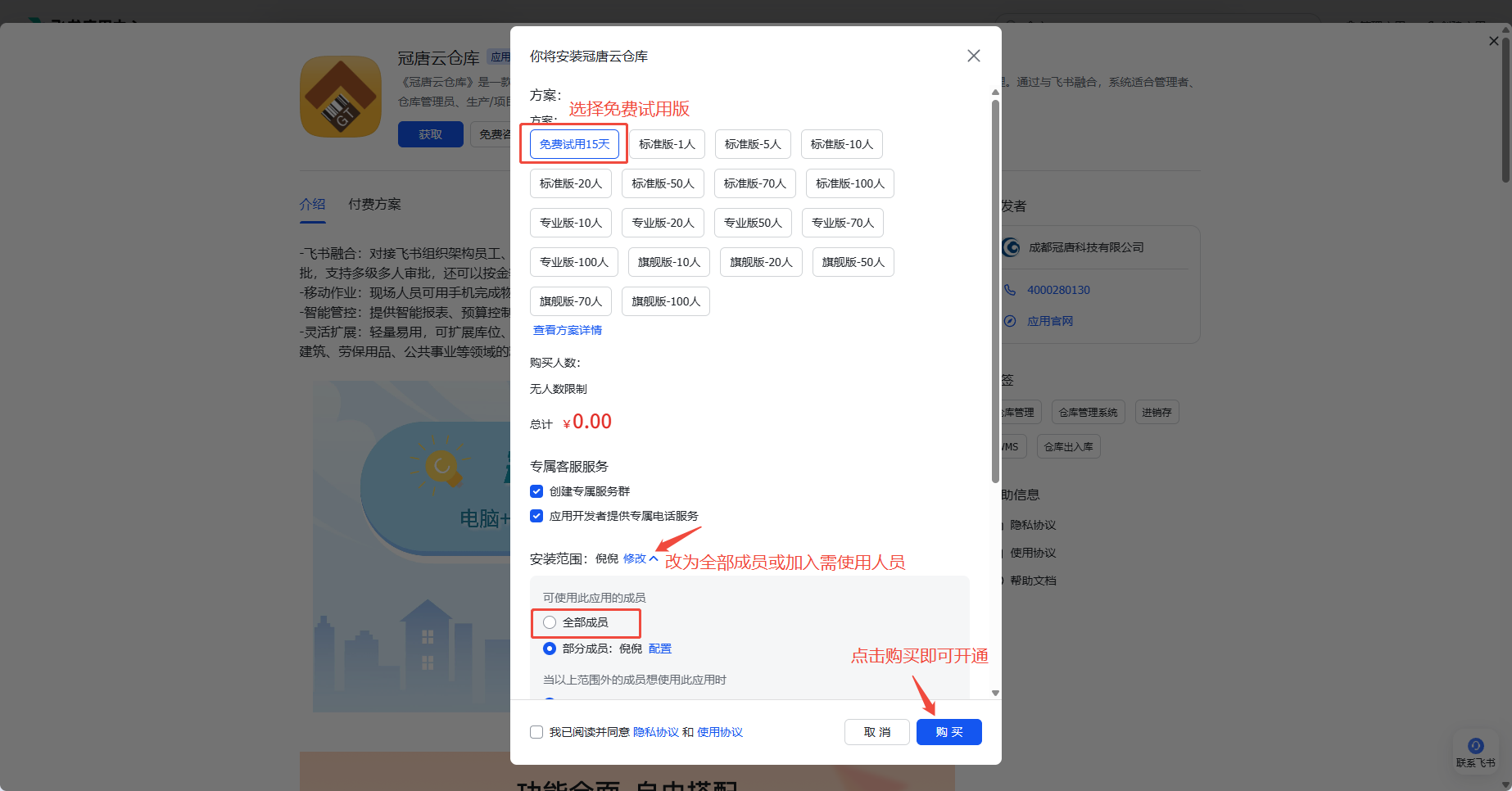Viewport: 1512px width, 791px height.
Task: Uncheck 应用开发者提供专属电话服务 checkbox
Action: tap(536, 516)
